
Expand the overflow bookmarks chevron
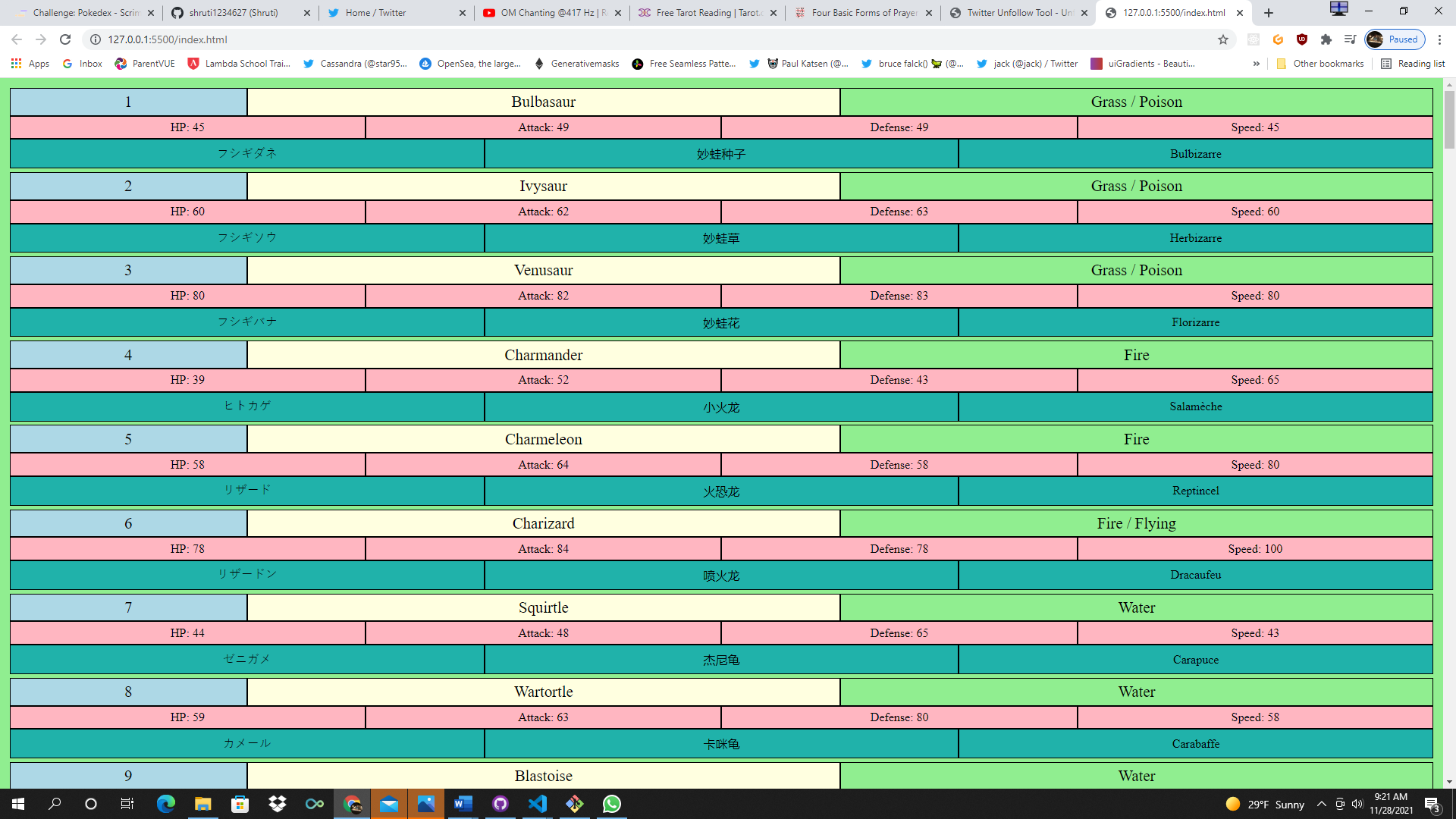(1257, 64)
